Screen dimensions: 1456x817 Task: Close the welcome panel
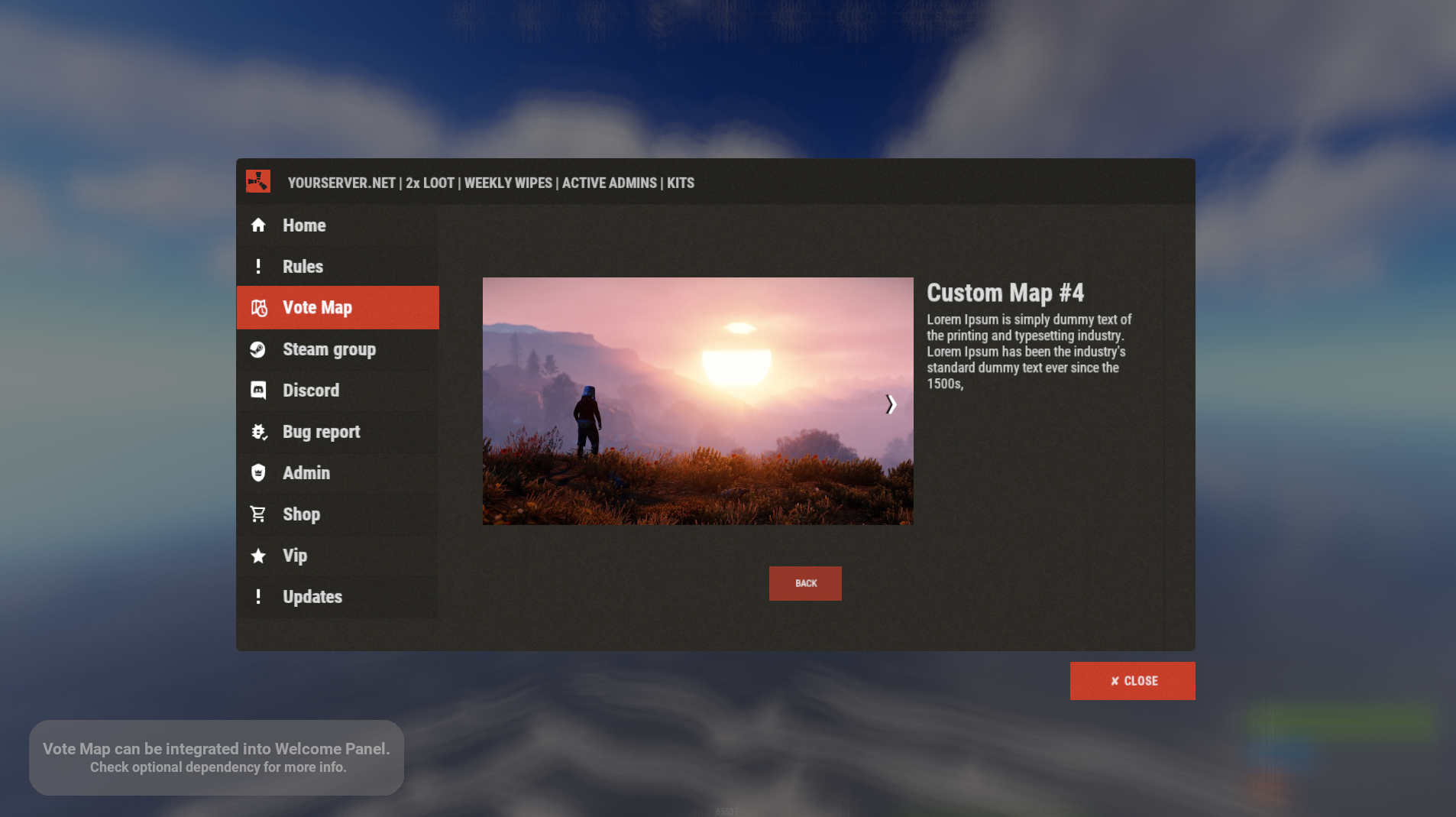click(x=1132, y=681)
